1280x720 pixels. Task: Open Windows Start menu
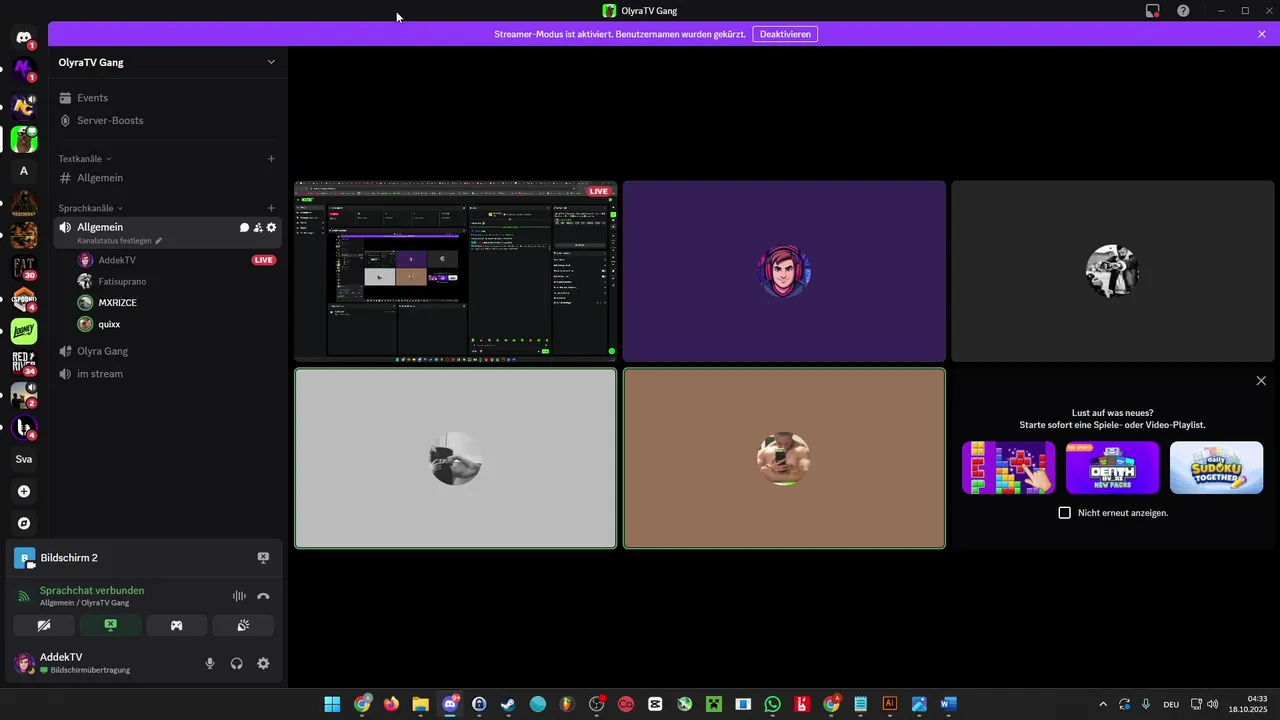332,704
